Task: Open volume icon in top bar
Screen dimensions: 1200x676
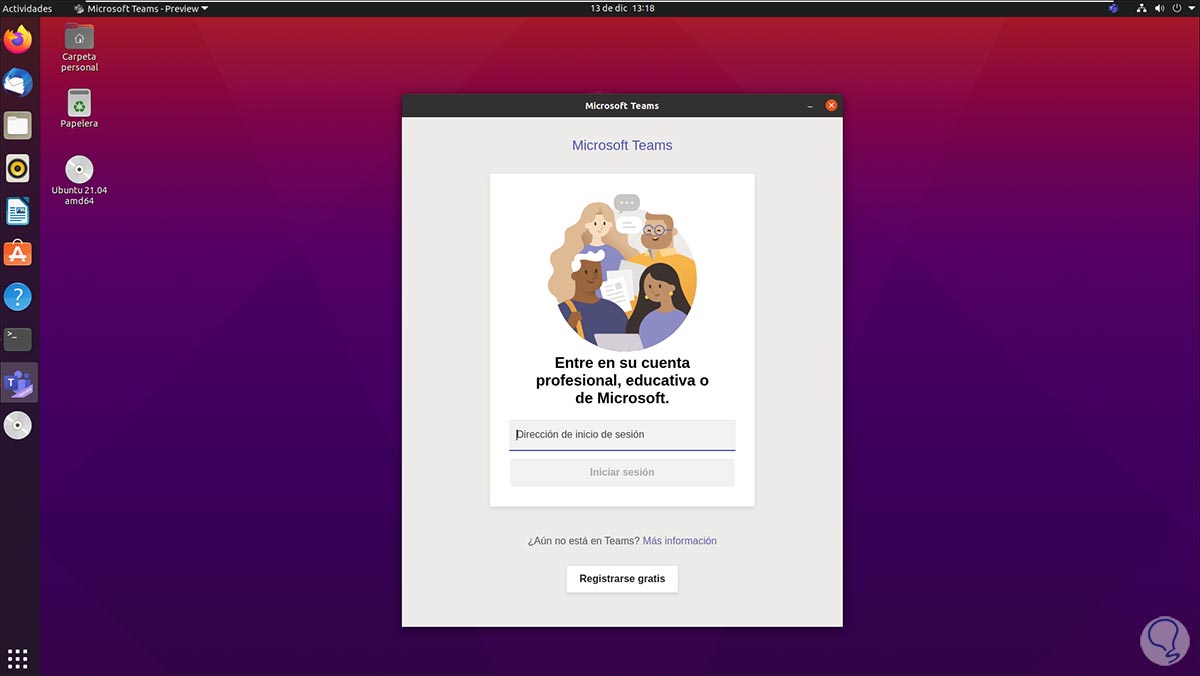Action: (1160, 8)
